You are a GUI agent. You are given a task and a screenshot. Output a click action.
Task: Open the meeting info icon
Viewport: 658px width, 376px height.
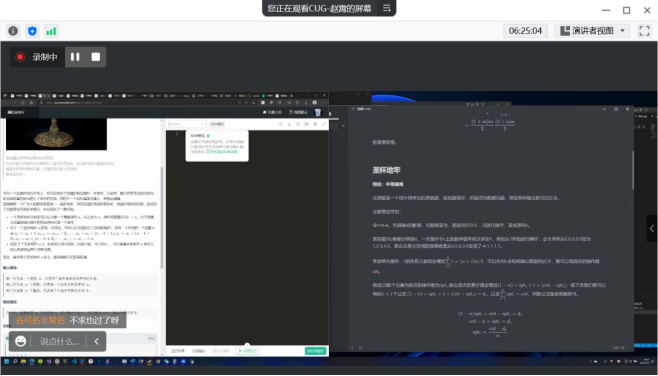(x=13, y=31)
